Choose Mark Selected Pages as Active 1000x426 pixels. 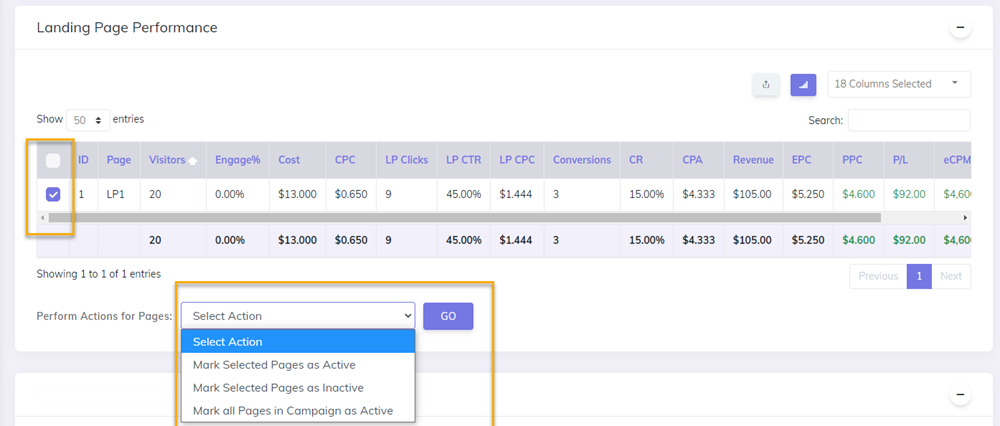pos(298,365)
